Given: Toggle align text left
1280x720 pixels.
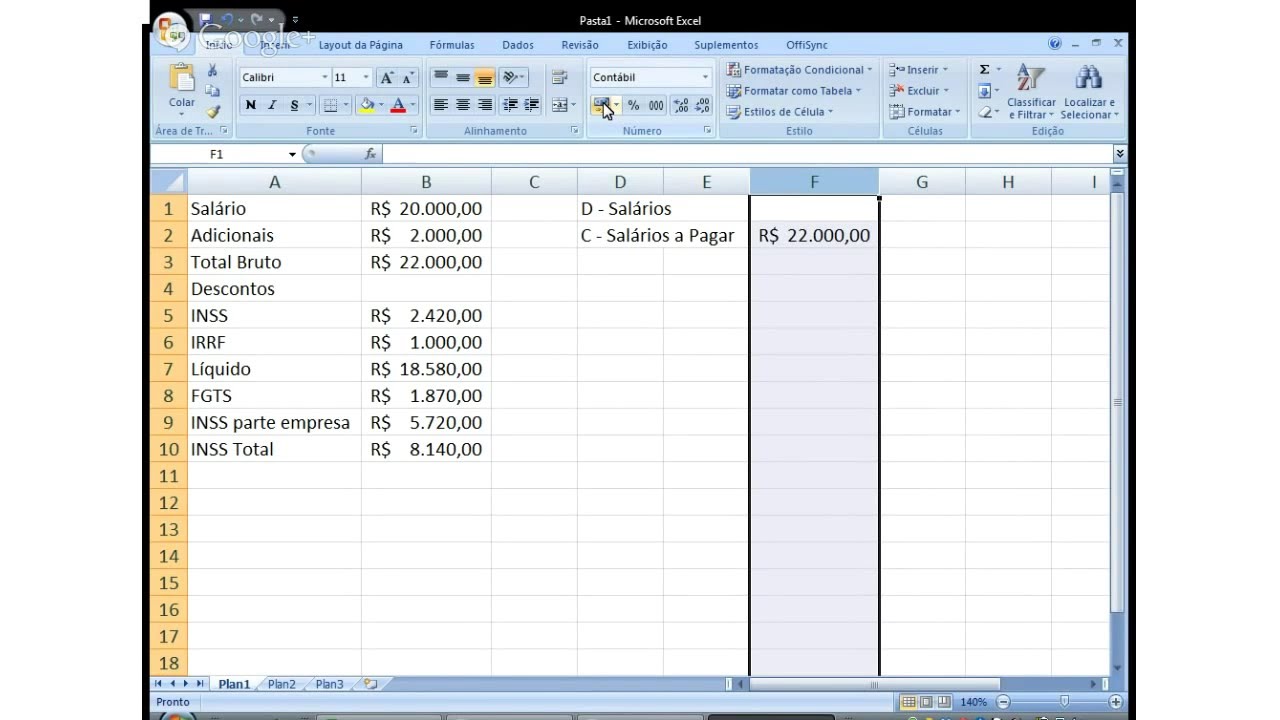Looking at the screenshot, I should click(441, 105).
